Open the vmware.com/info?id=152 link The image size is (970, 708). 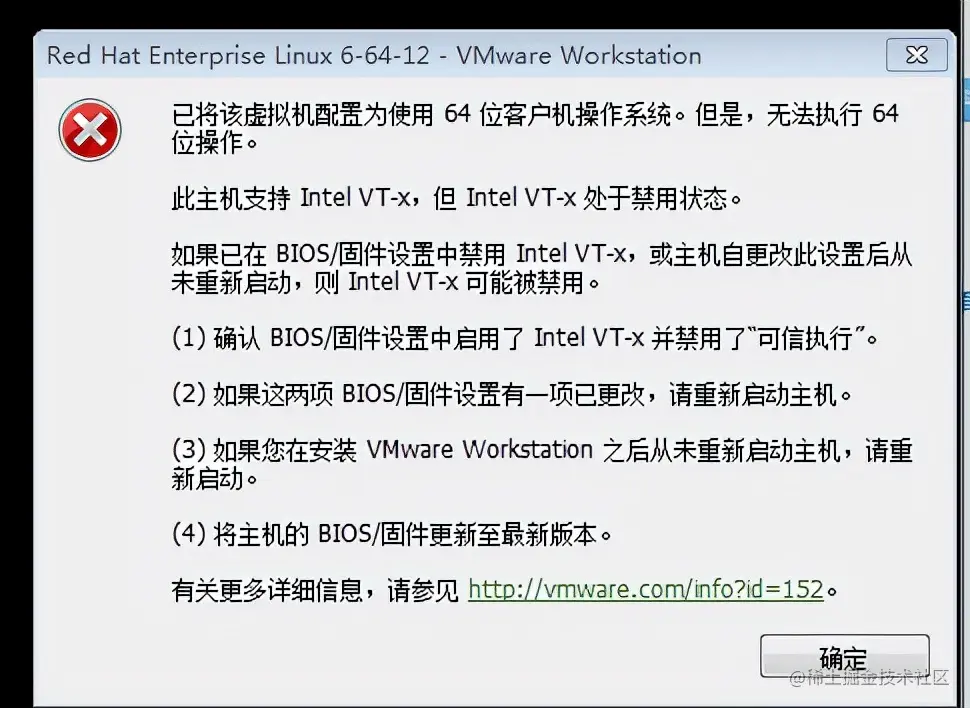click(x=646, y=589)
